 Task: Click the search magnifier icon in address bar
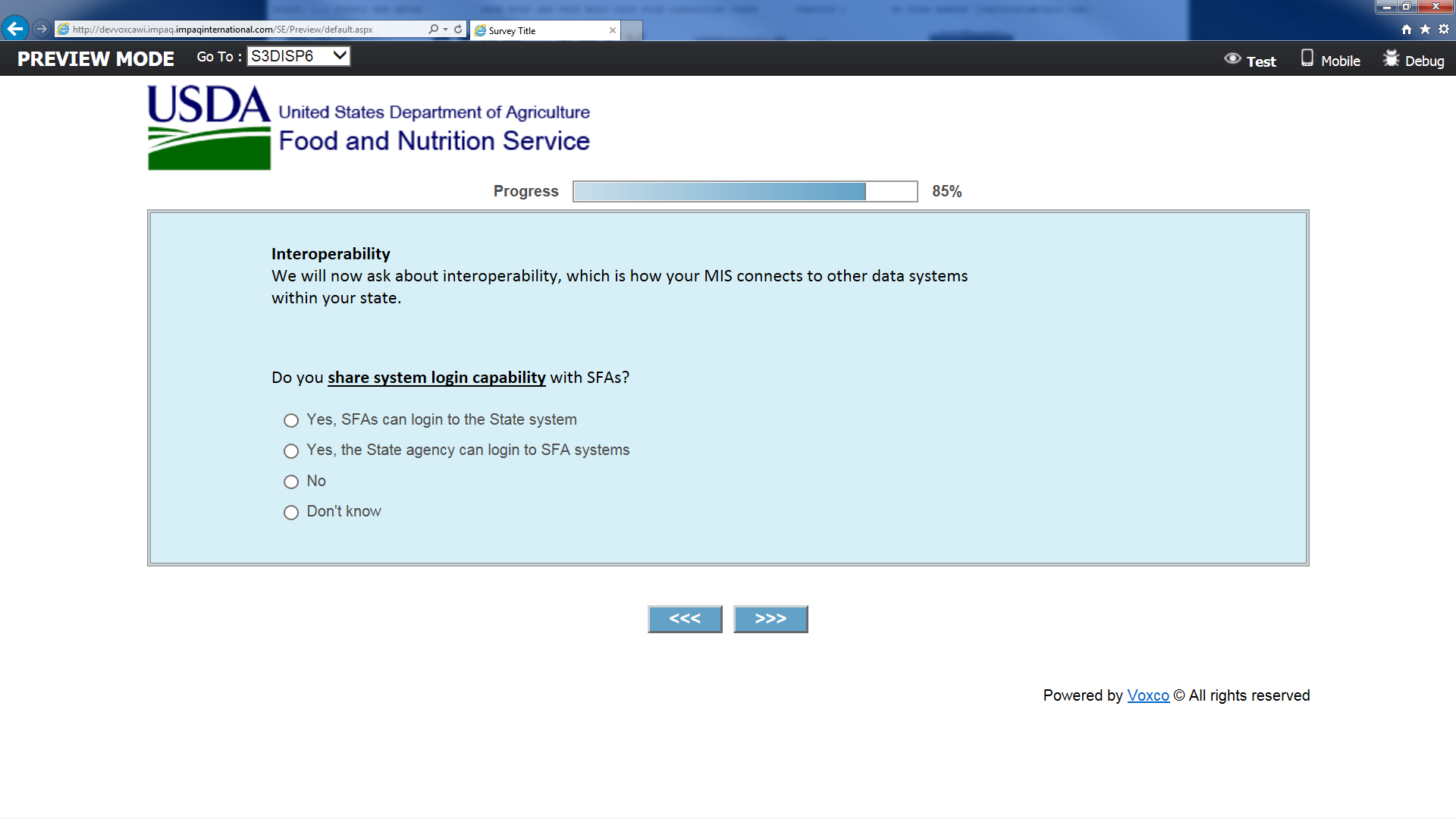coord(433,29)
